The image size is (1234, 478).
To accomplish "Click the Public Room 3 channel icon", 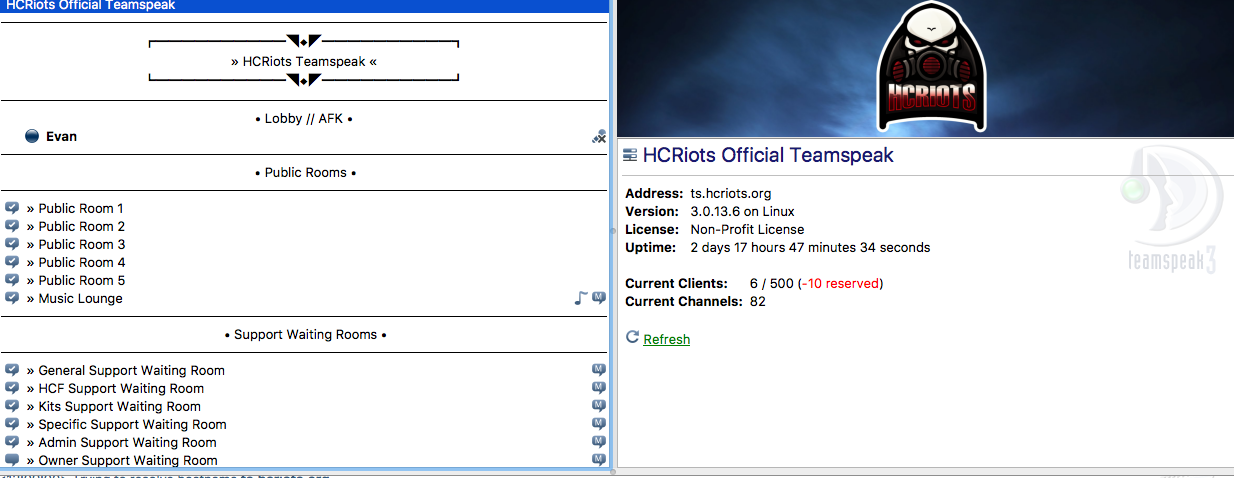I will (12, 244).
